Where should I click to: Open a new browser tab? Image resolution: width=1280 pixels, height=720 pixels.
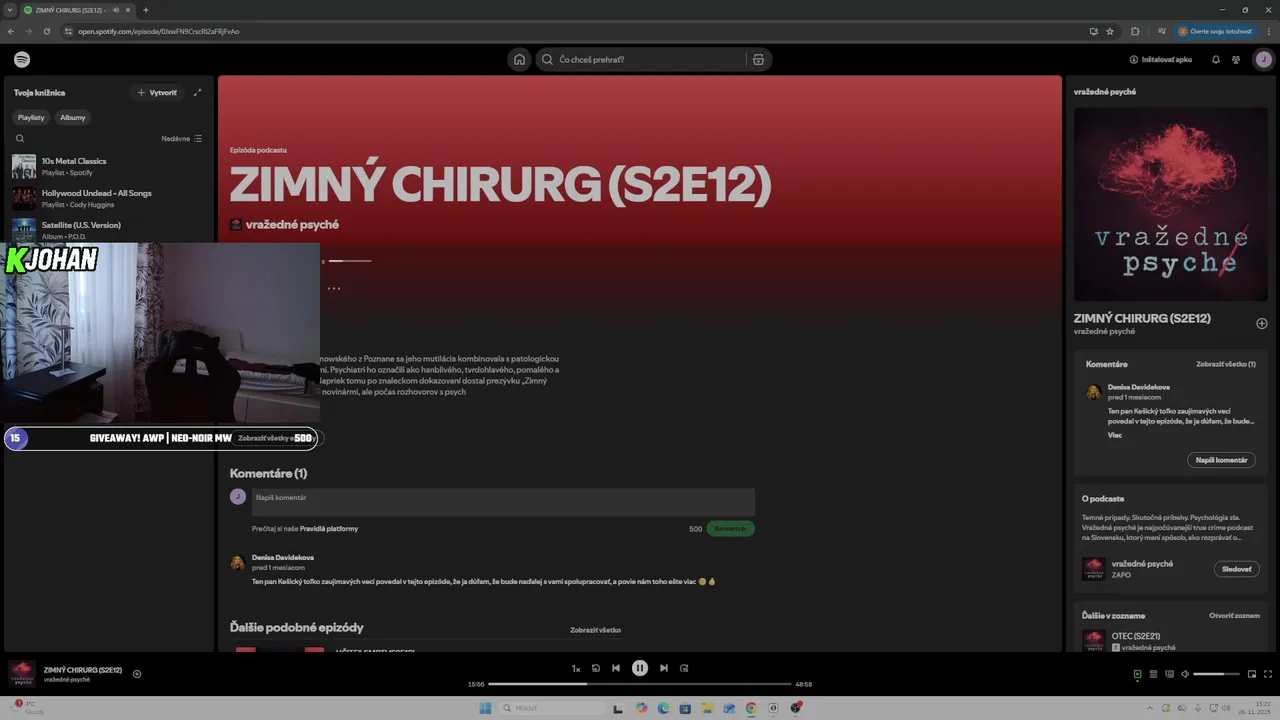146,10
